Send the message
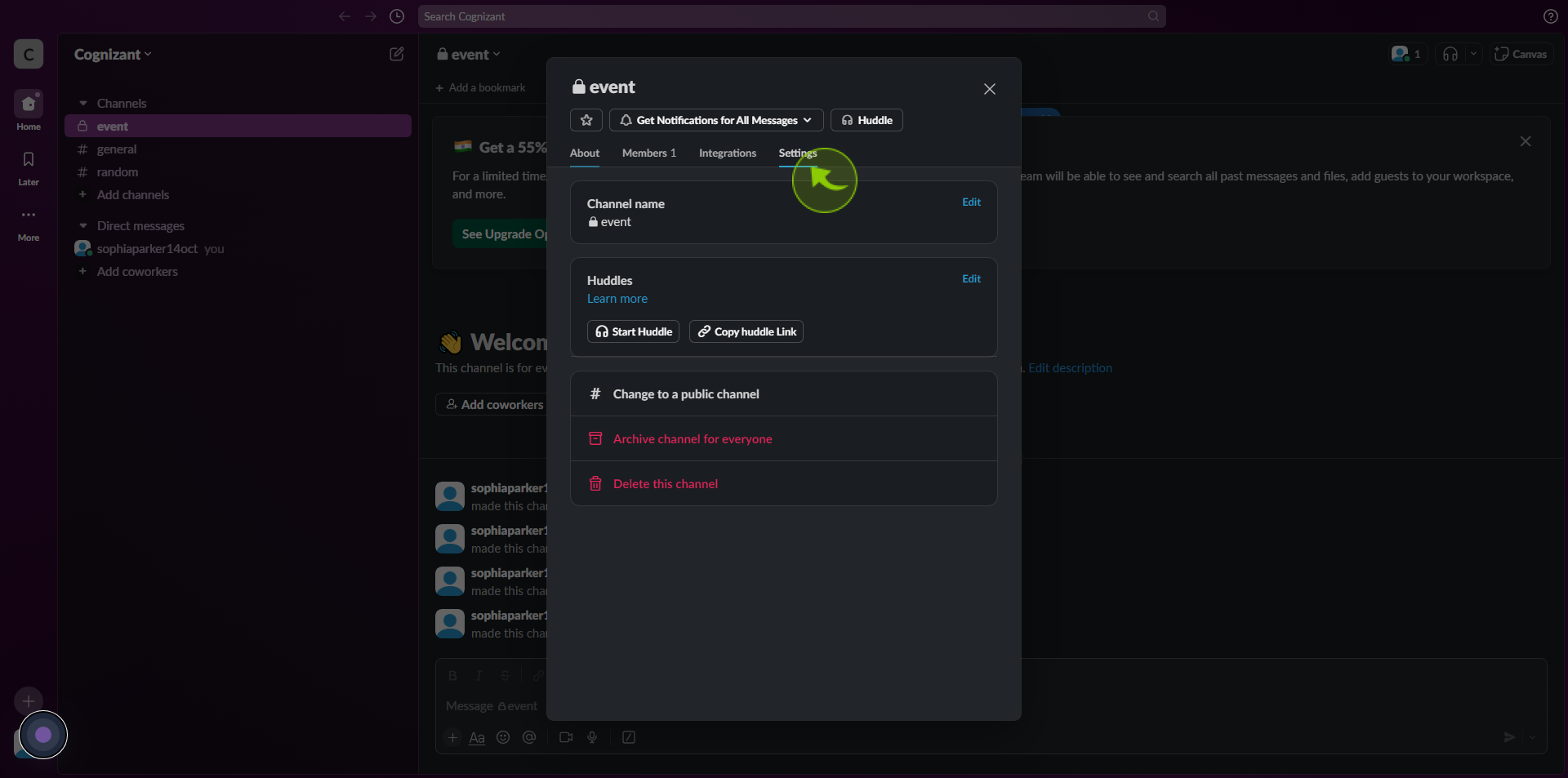Image resolution: width=1568 pixels, height=778 pixels. coord(1509,738)
